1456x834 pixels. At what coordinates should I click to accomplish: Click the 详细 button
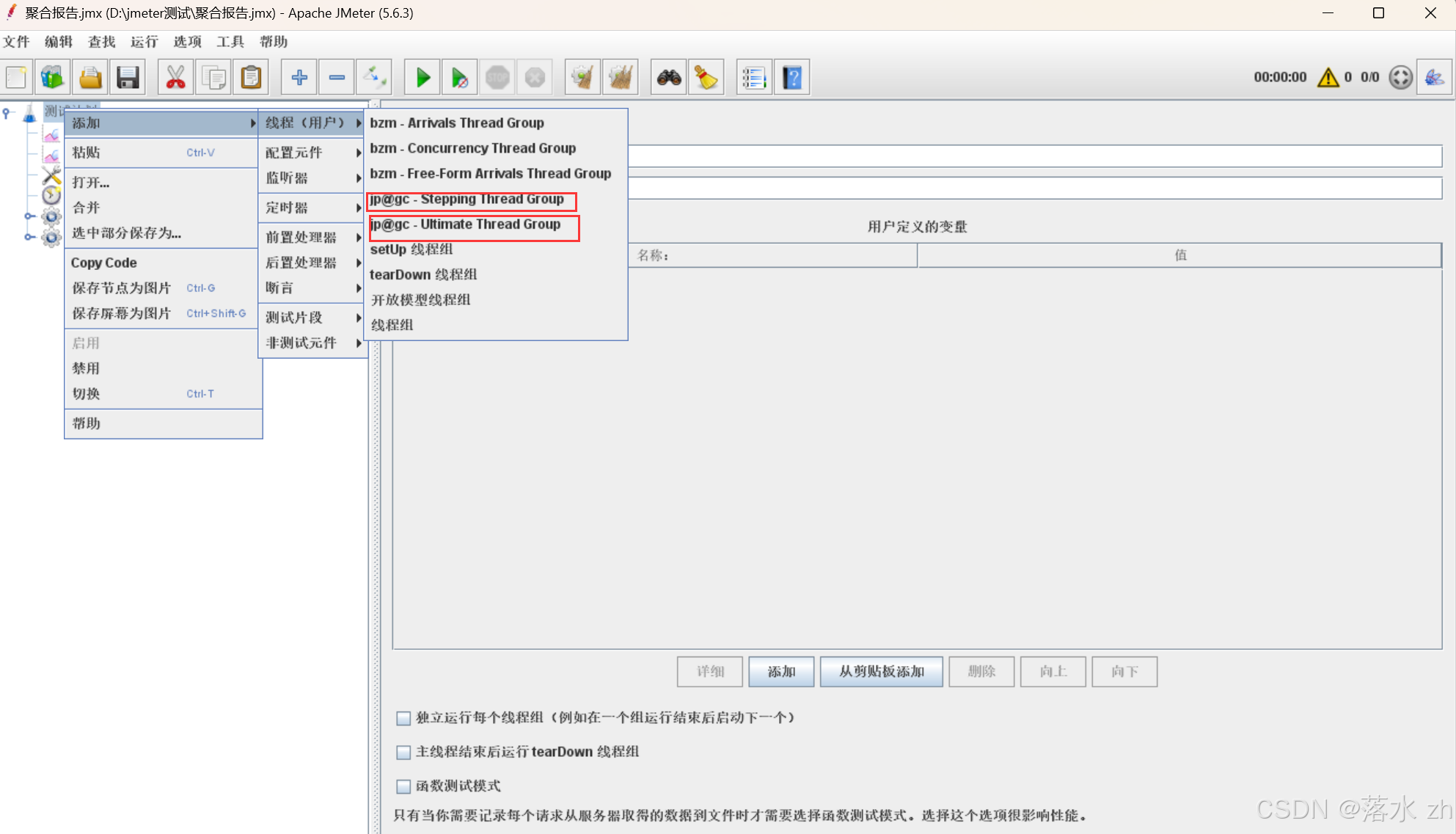point(710,671)
